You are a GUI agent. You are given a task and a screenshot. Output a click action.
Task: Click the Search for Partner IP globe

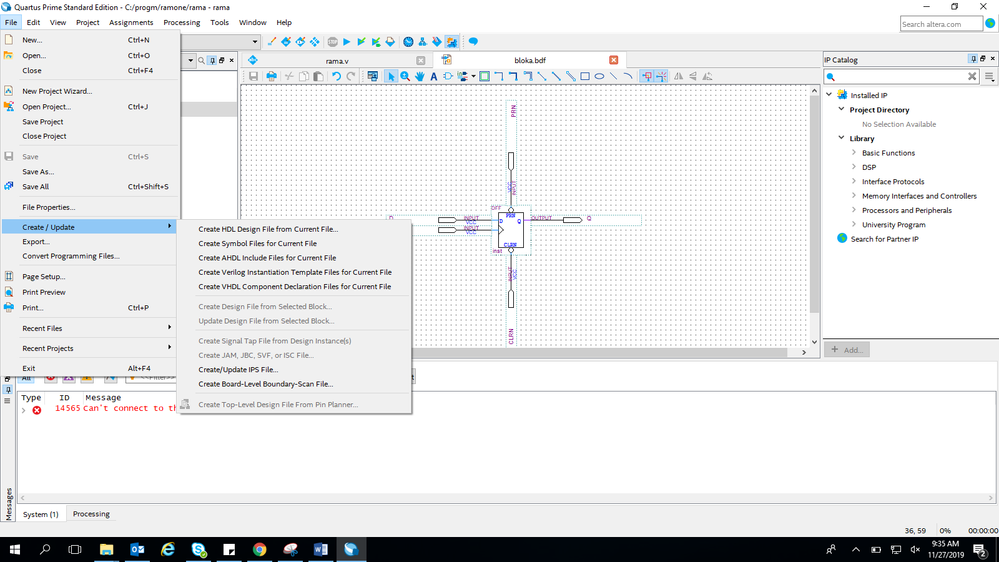coord(842,239)
